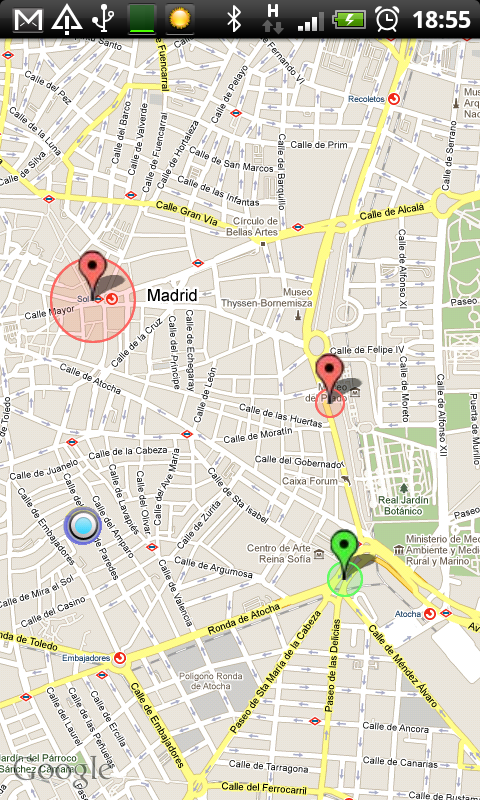Tap the battery charging indicator
Image resolution: width=480 pixels, height=800 pixels.
pos(349,20)
